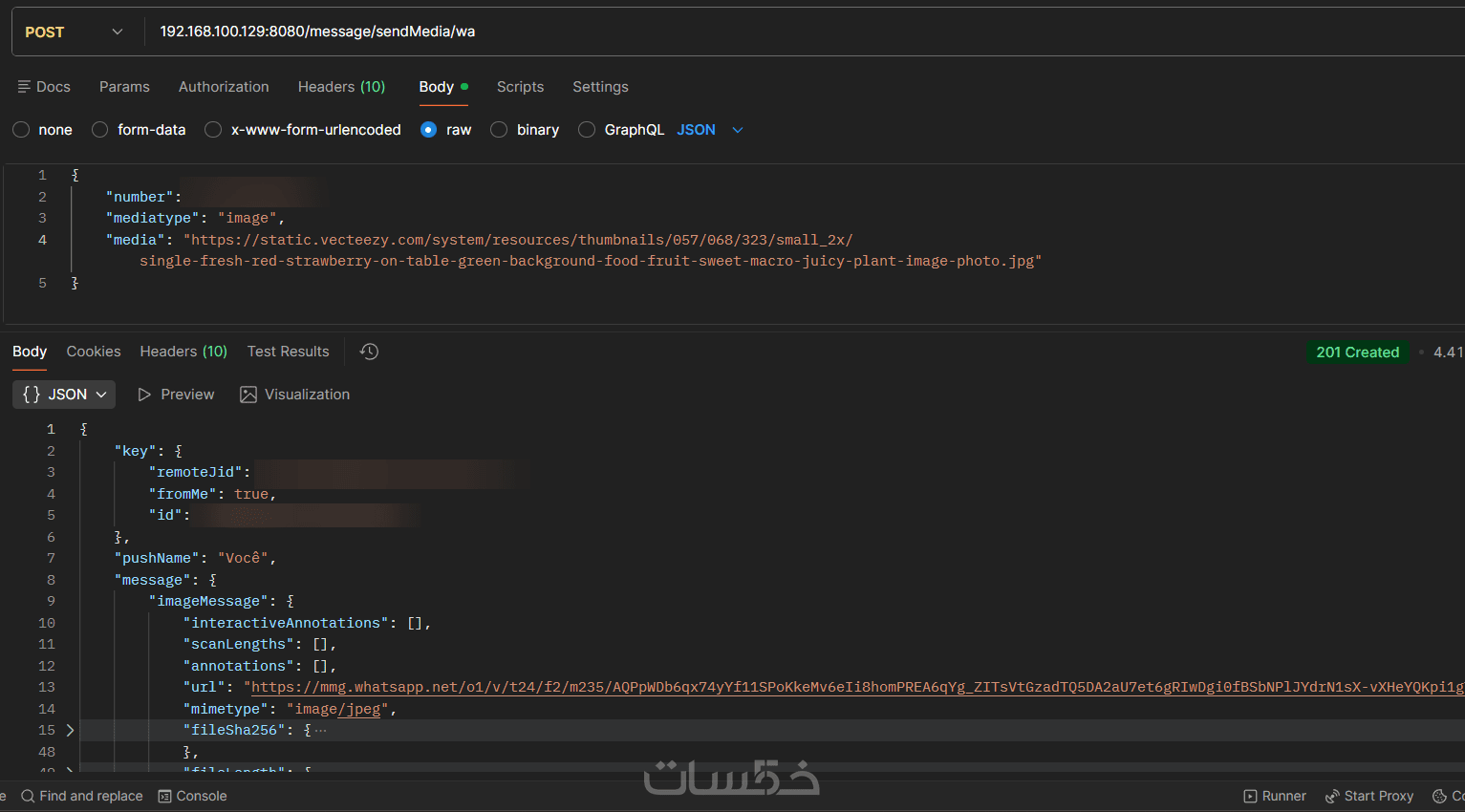Viewport: 1465px width, 812px height.
Task: Open the request Settings tab
Action: (x=600, y=87)
